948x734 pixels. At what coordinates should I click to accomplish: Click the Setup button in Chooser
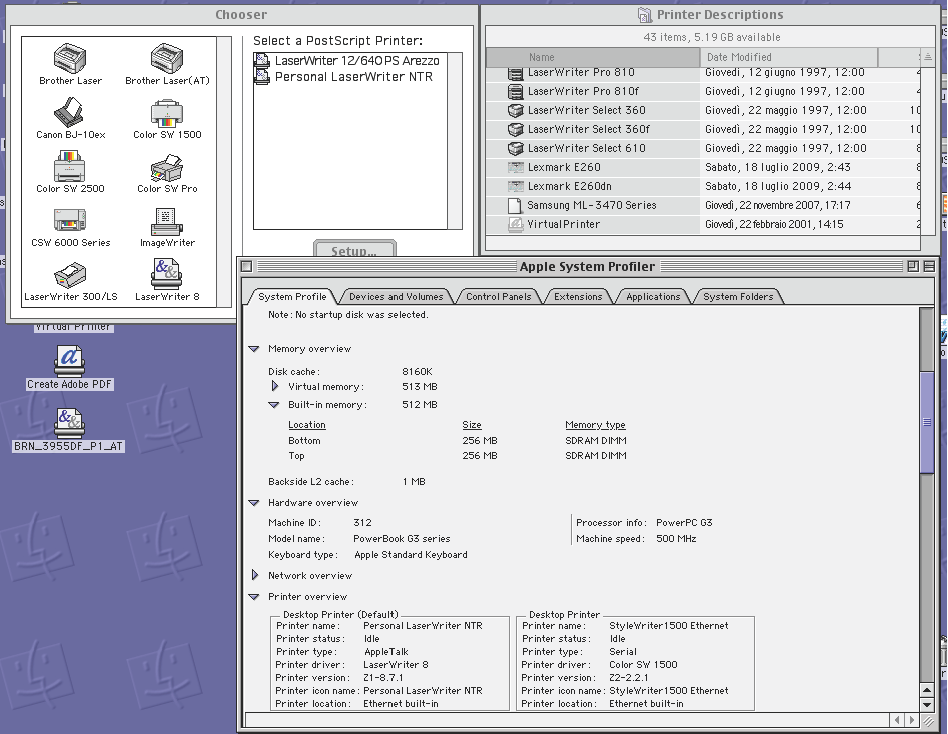(x=355, y=249)
